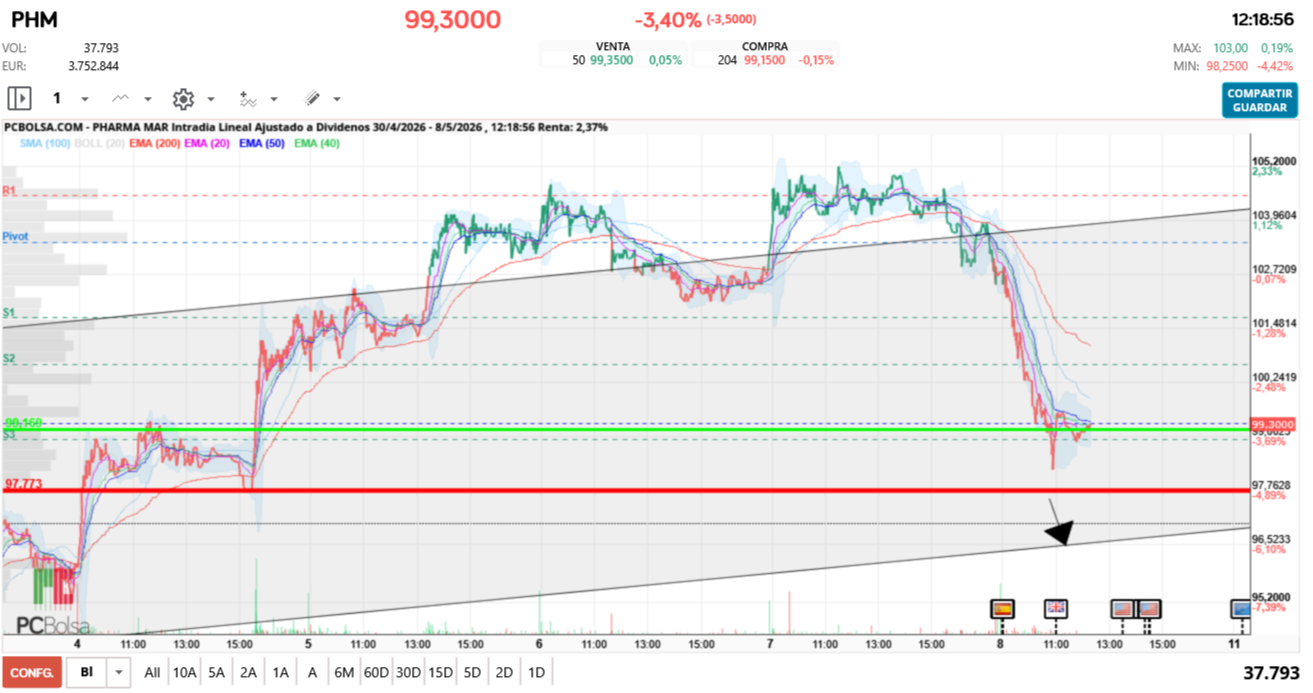Click the R1 resistance level label
The width and height of the screenshot is (1313, 693).
point(9,189)
